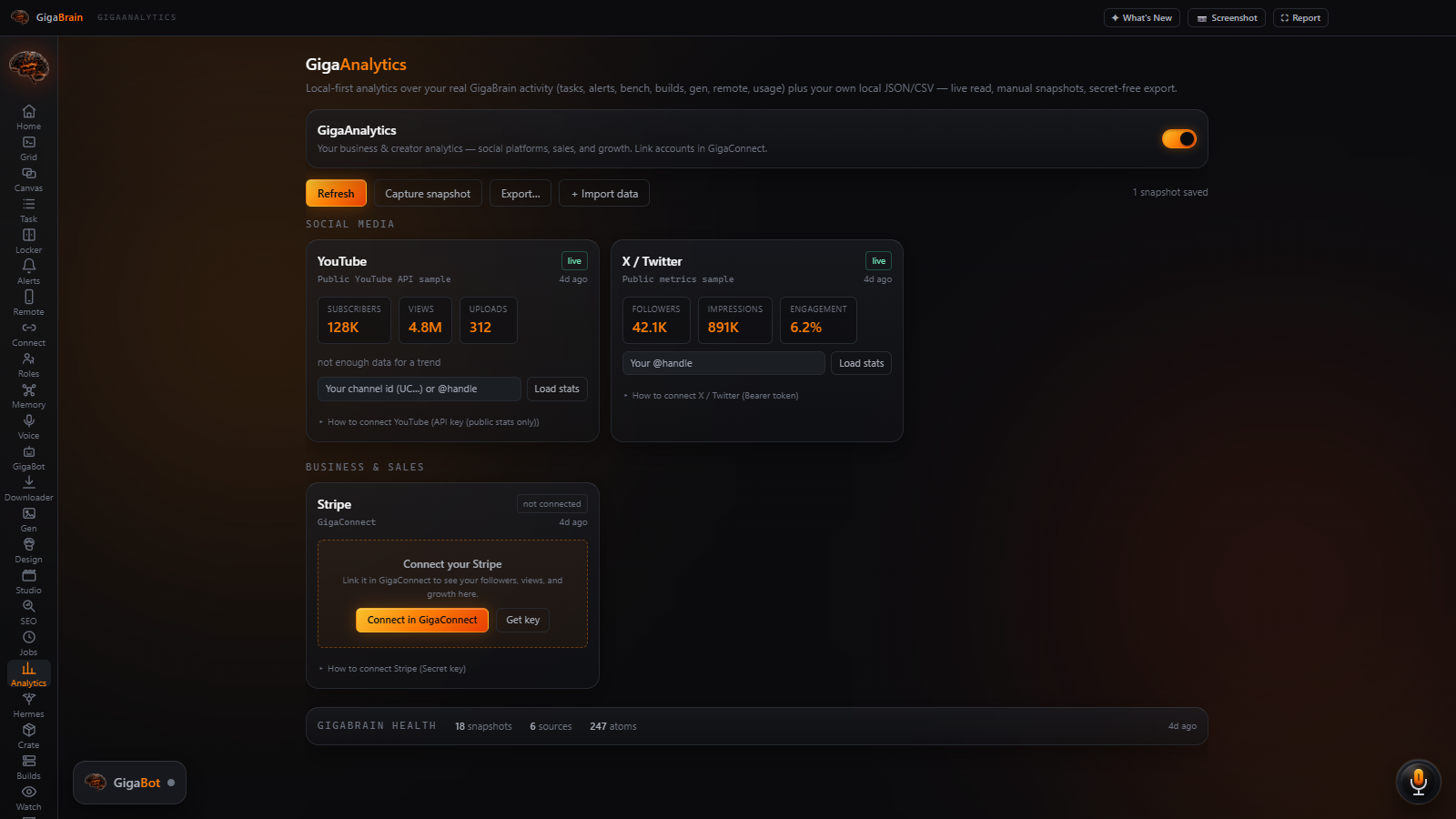1456x819 pixels.
Task: Click the Impressions 891K stat tile
Action: click(x=735, y=320)
